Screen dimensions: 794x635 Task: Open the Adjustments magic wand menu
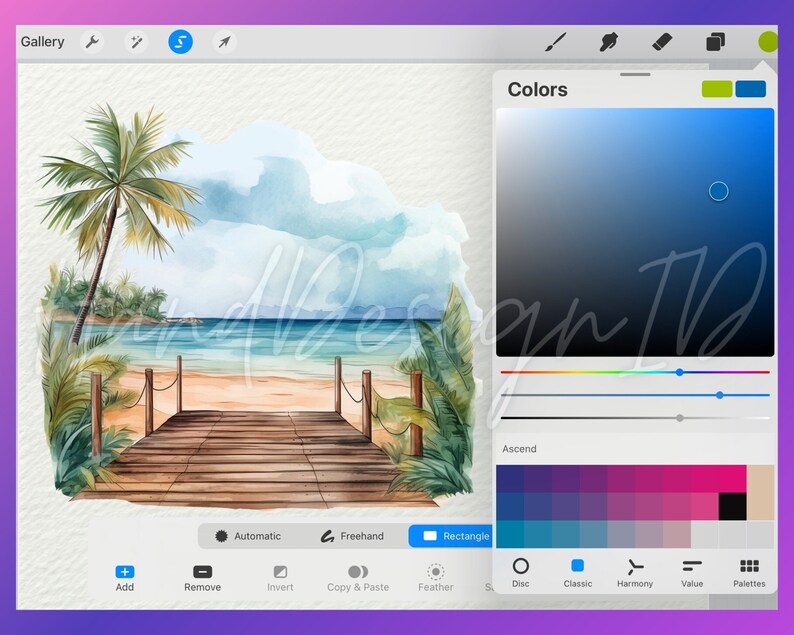click(x=136, y=42)
